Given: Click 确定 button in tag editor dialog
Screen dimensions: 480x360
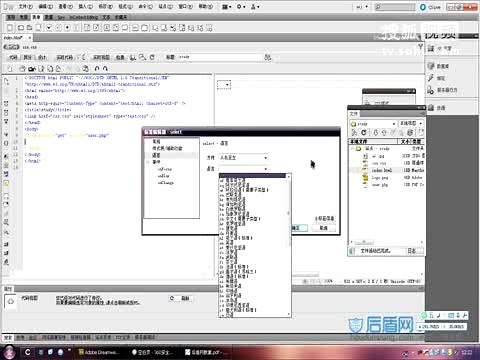Looking at the screenshot, I should click(x=298, y=228).
